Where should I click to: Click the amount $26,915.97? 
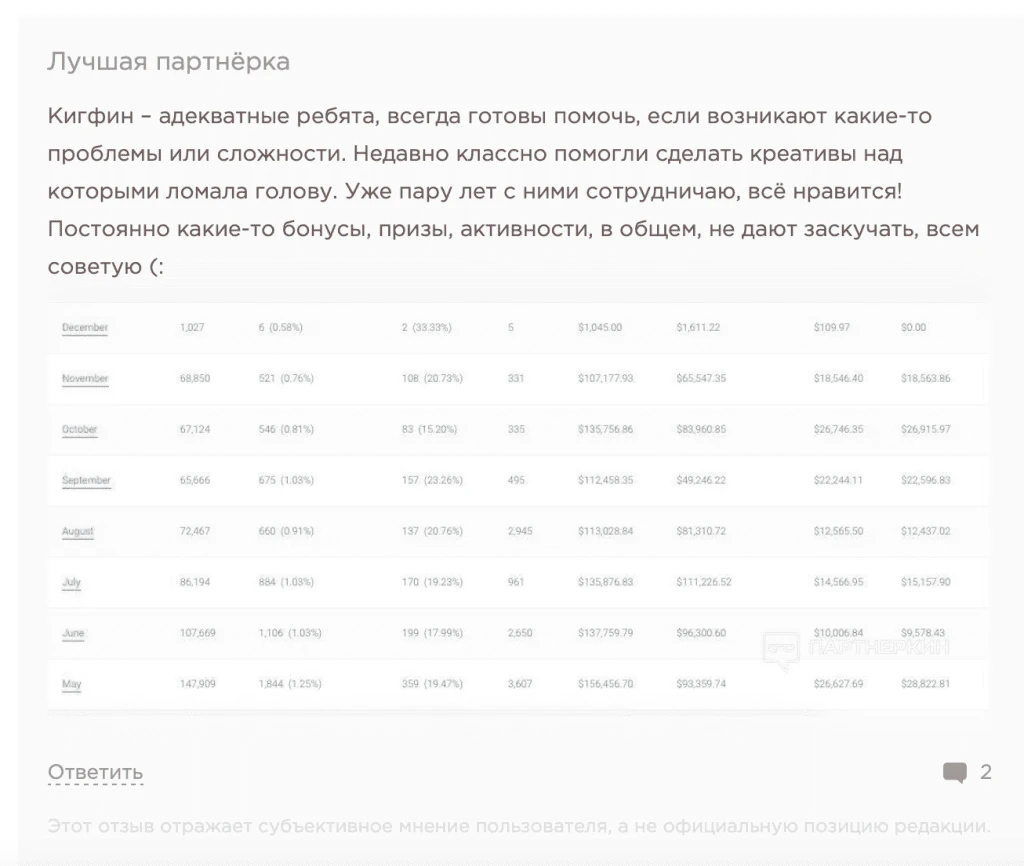(926, 429)
